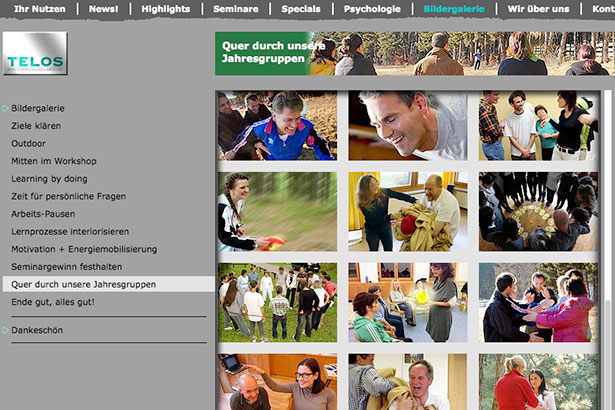Click the arrow icon beside Dankeschön

click(x=5, y=330)
